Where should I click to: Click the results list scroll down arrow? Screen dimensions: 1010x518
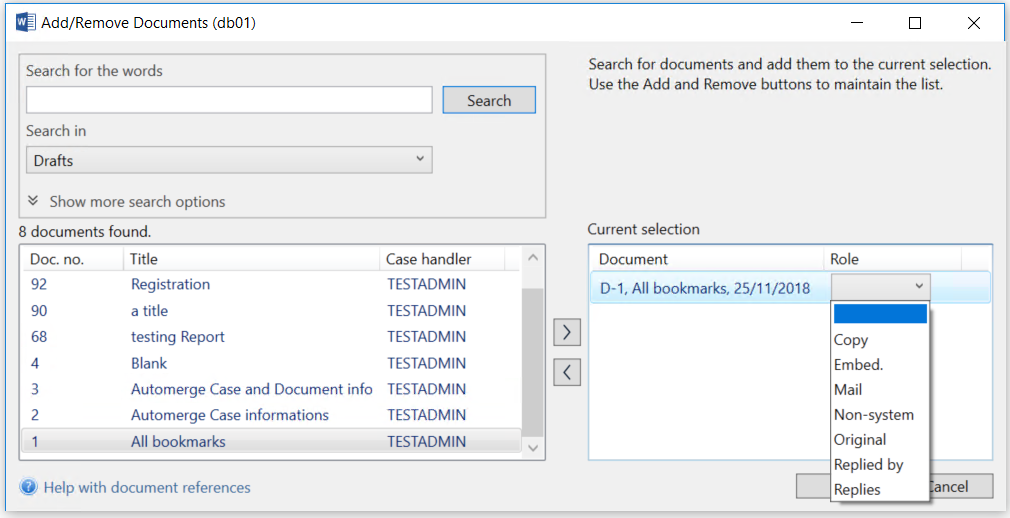pos(533,448)
